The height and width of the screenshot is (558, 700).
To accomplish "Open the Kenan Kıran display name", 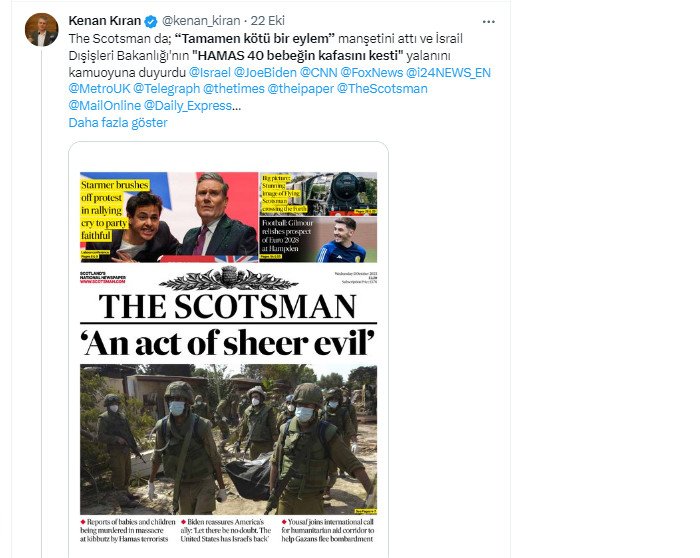I will [x=105, y=21].
